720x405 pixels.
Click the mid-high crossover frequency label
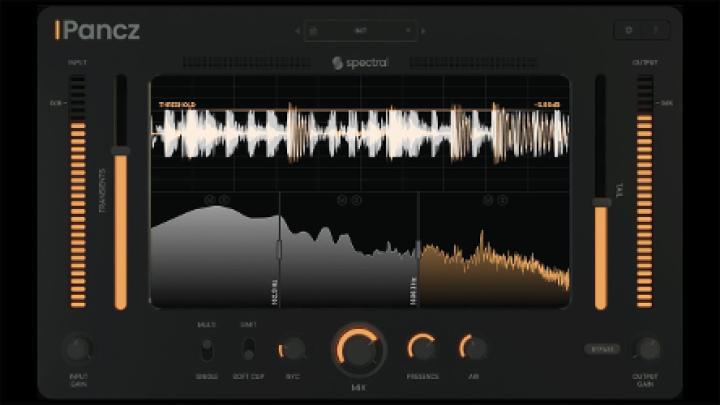(x=413, y=291)
